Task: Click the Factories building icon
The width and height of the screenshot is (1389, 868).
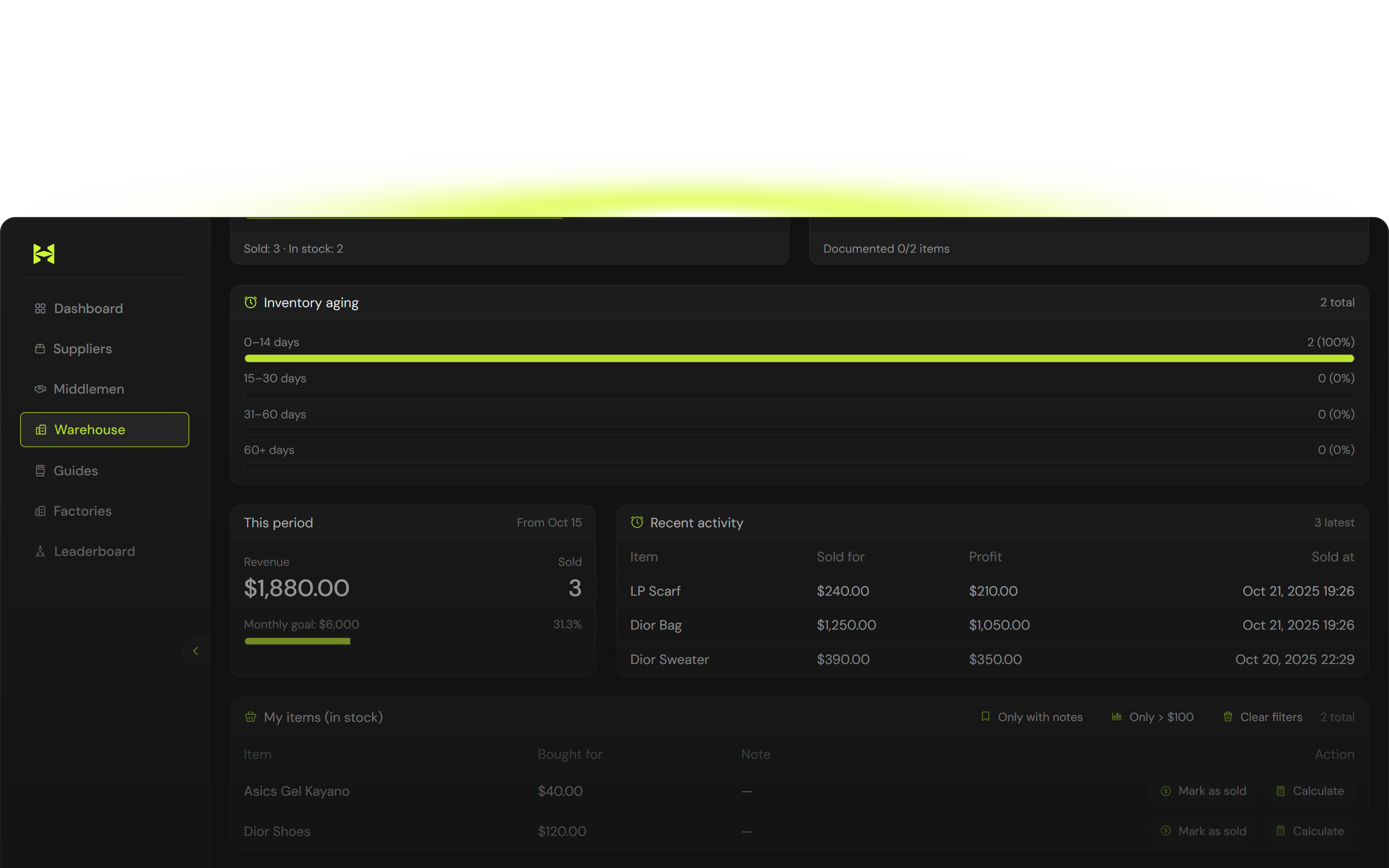Action: (40, 511)
